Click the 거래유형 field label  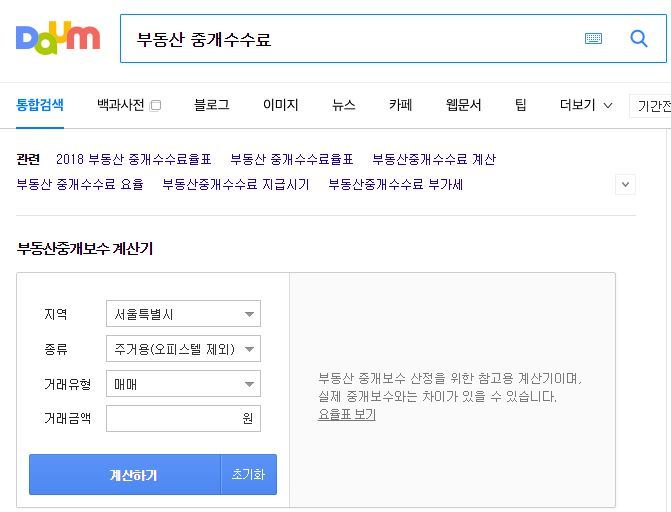[68, 384]
